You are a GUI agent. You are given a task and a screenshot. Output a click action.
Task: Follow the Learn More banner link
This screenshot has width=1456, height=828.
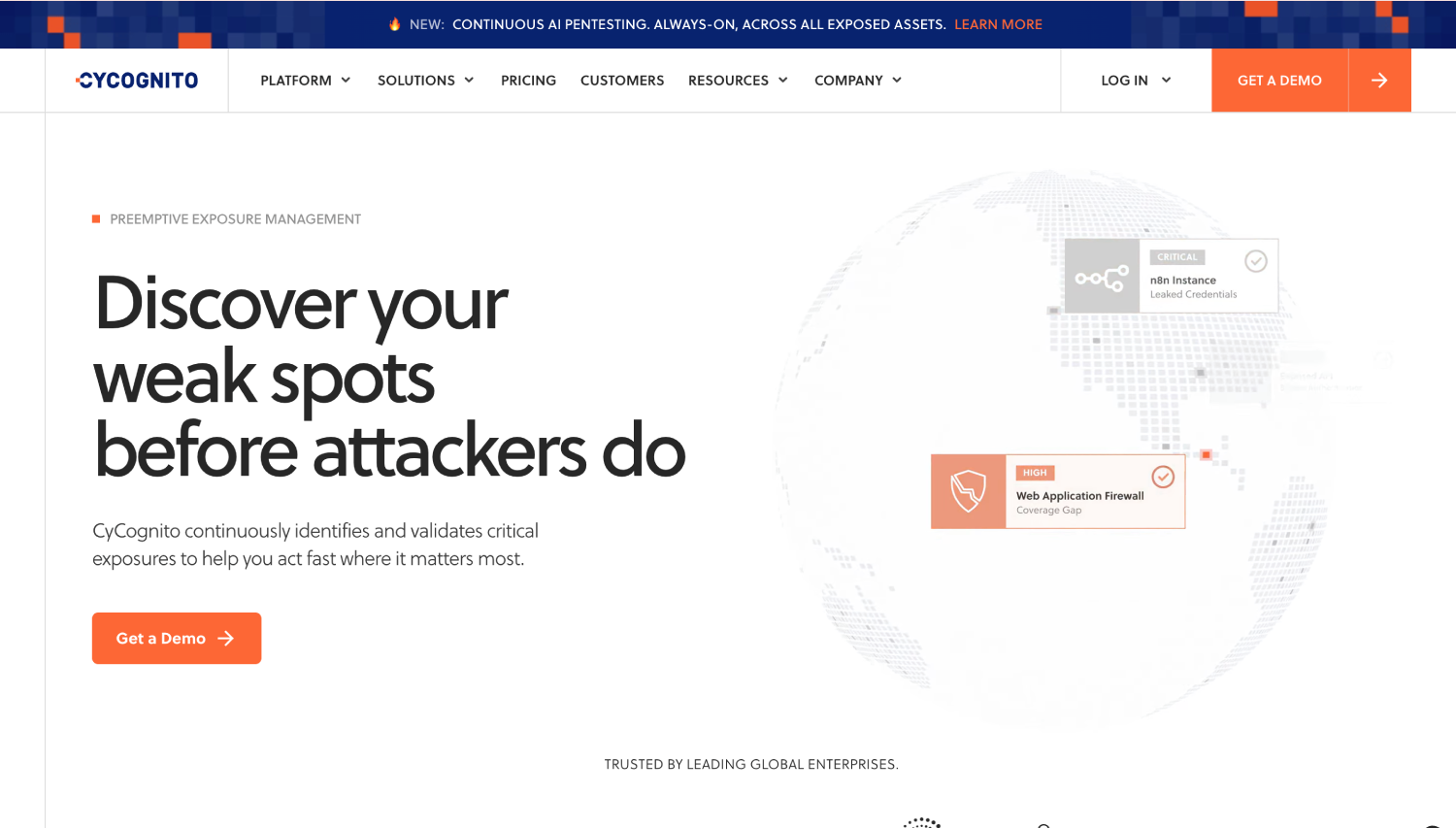tap(998, 24)
